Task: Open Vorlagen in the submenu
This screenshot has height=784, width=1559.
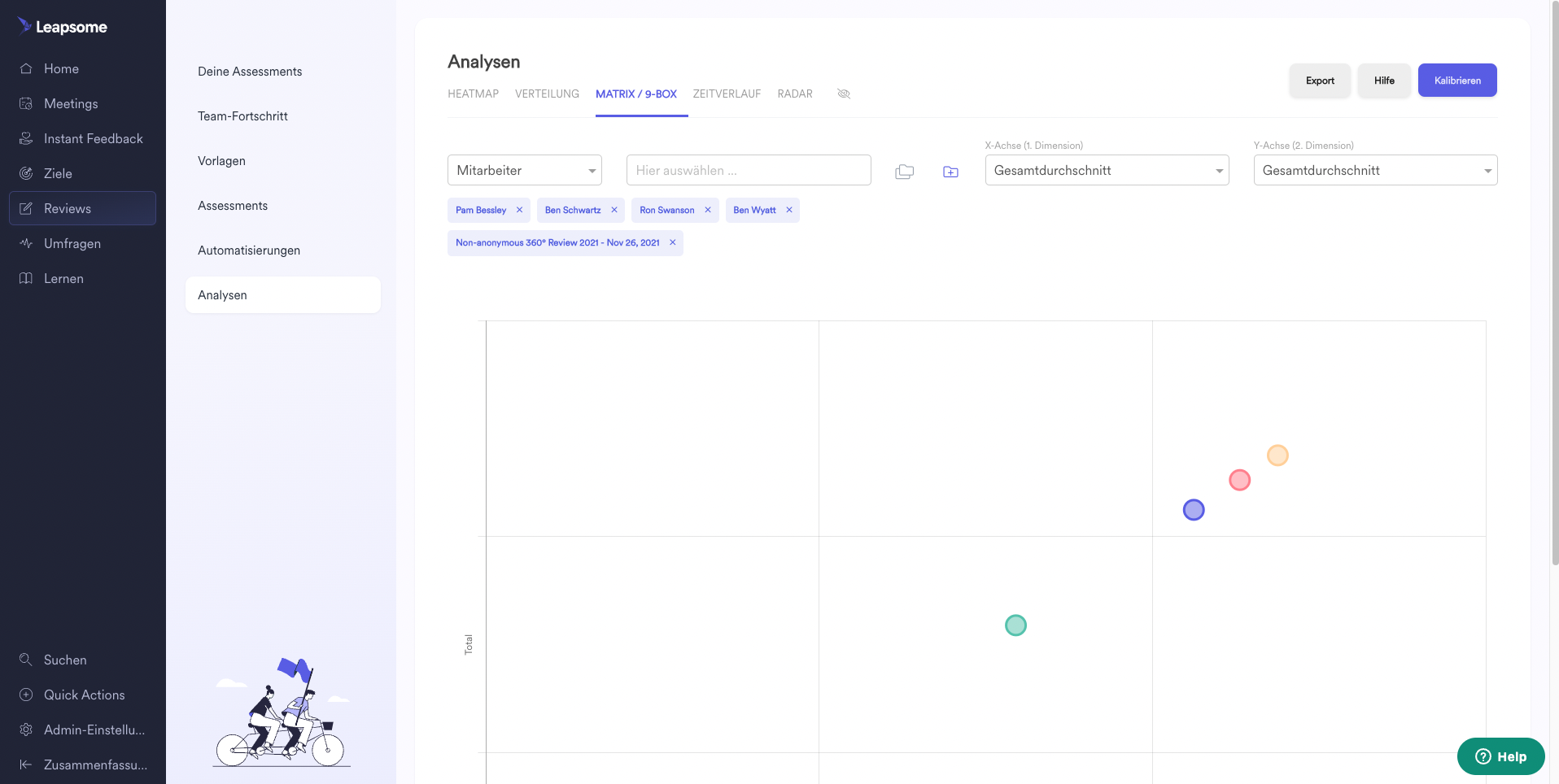Action: tap(221, 161)
